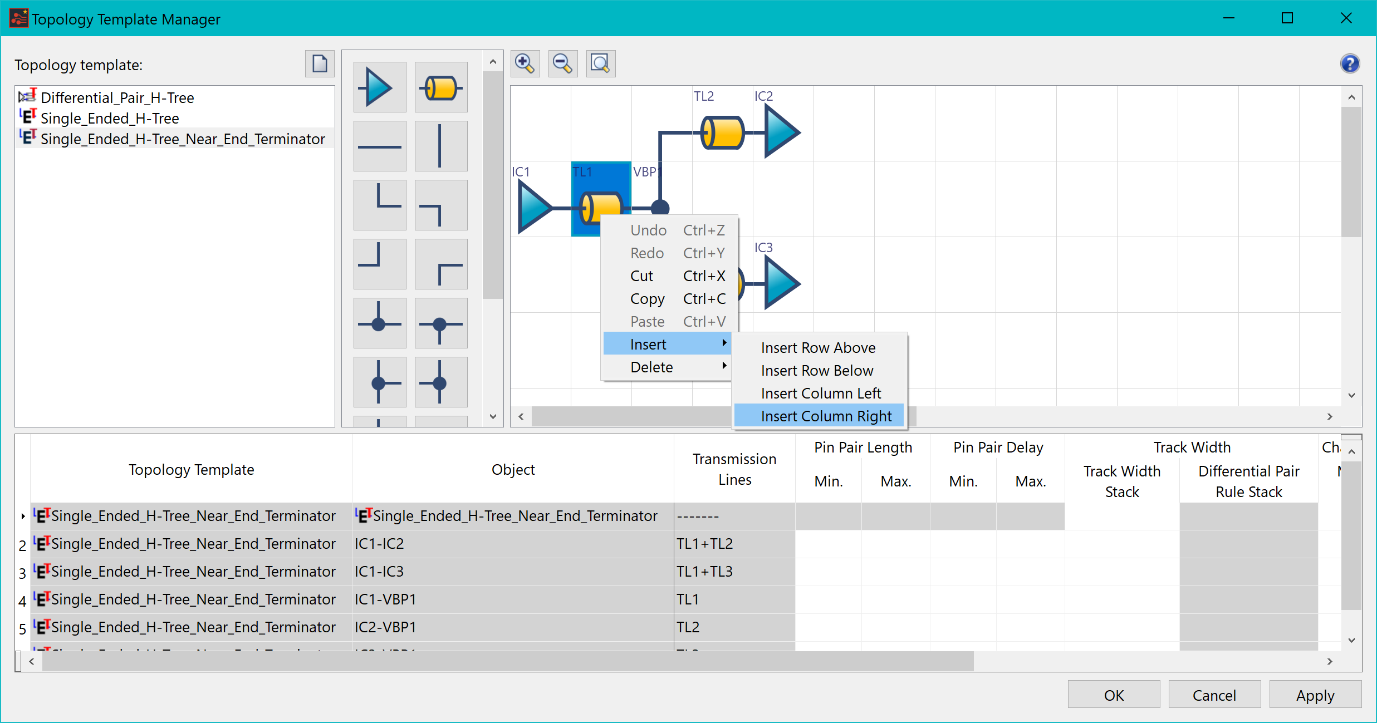The height and width of the screenshot is (723, 1377).
Task: Zoom in on the topology canvas
Action: click(525, 64)
